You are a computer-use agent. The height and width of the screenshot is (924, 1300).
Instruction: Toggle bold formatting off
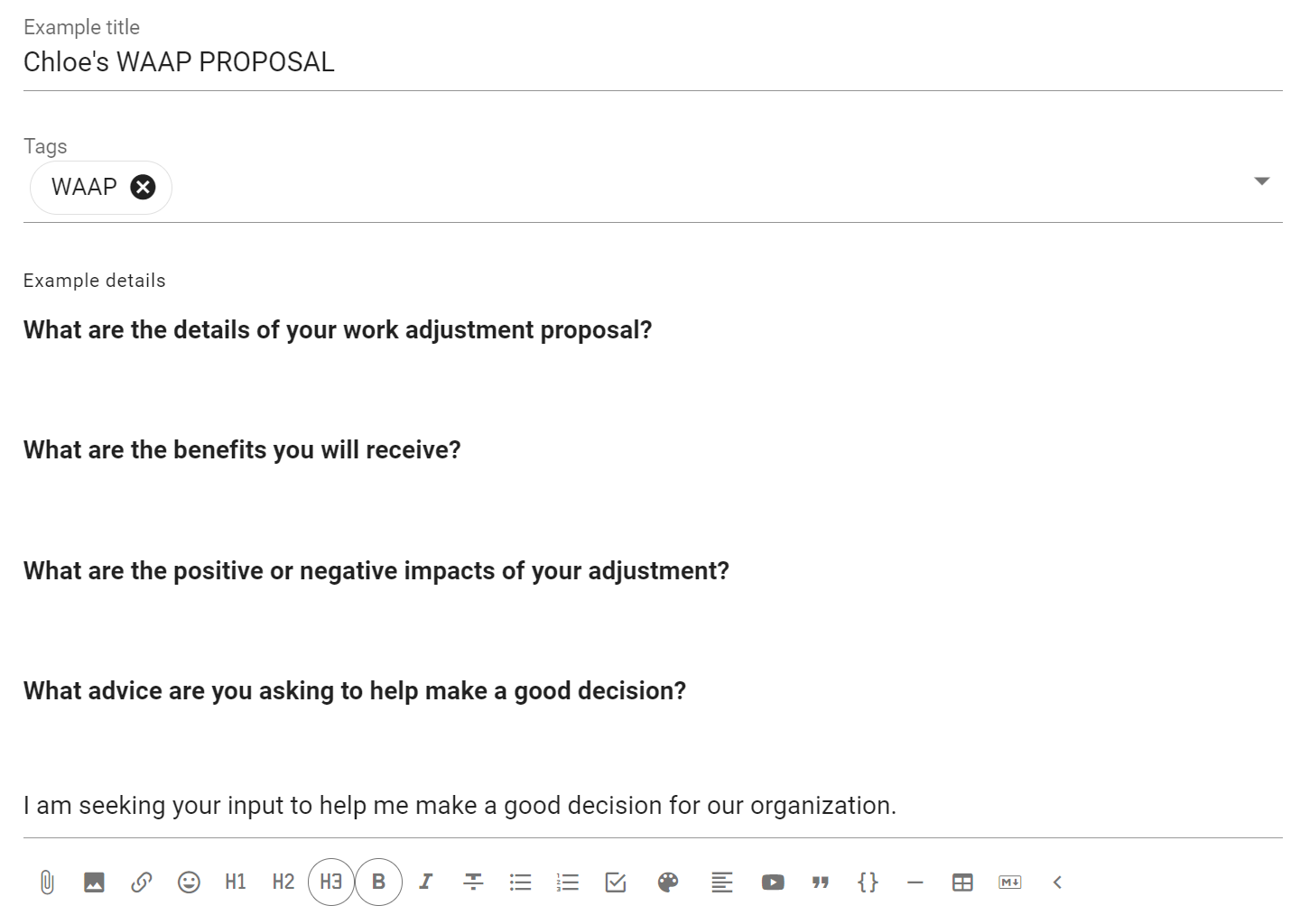click(x=378, y=882)
